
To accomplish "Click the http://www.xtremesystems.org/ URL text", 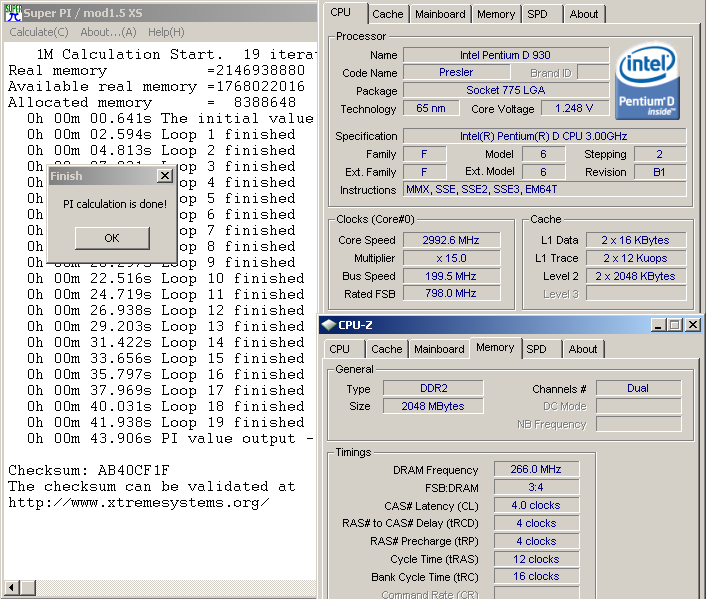I will tap(139, 503).
